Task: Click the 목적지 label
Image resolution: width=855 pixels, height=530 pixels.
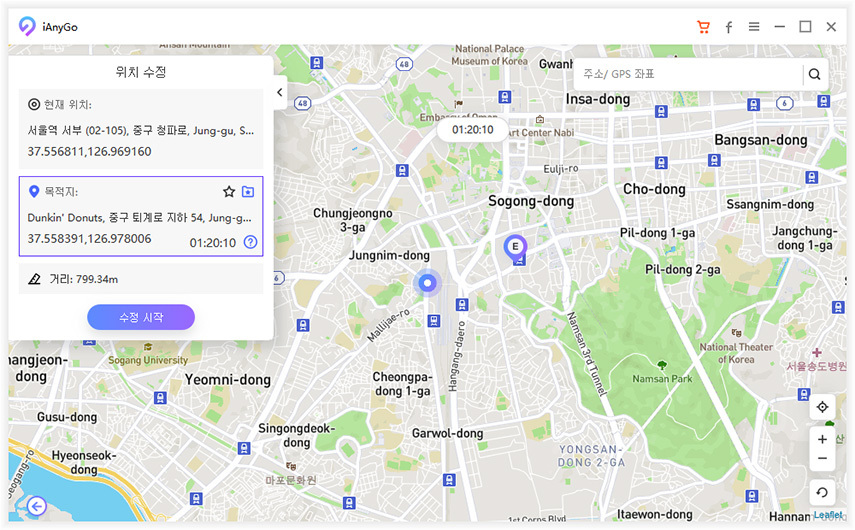Action: [x=61, y=192]
